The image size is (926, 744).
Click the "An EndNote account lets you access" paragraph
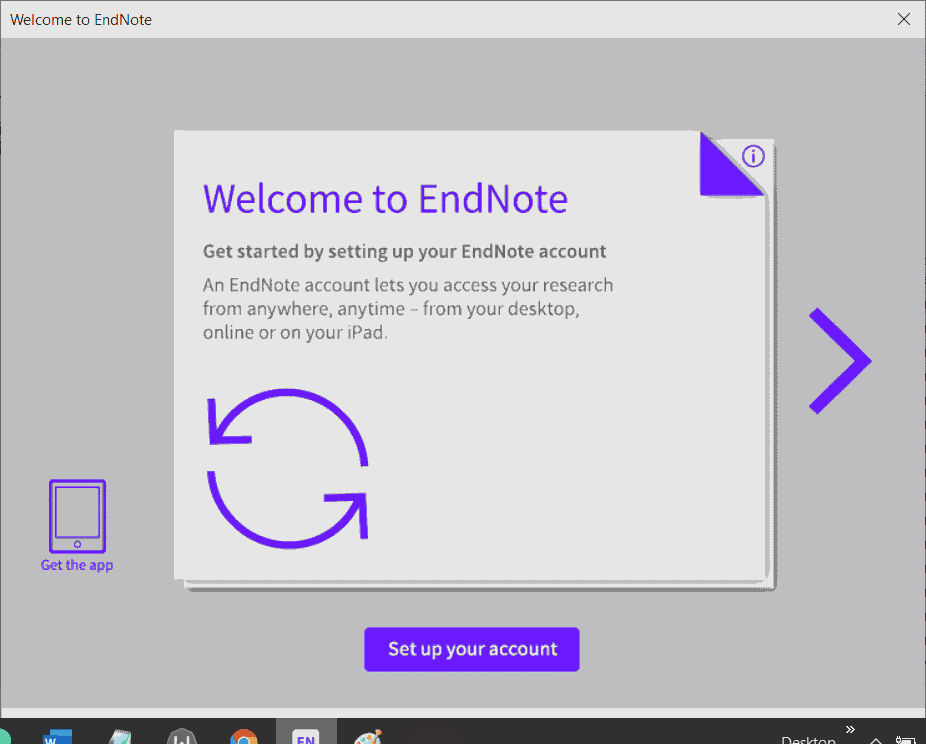pos(408,309)
